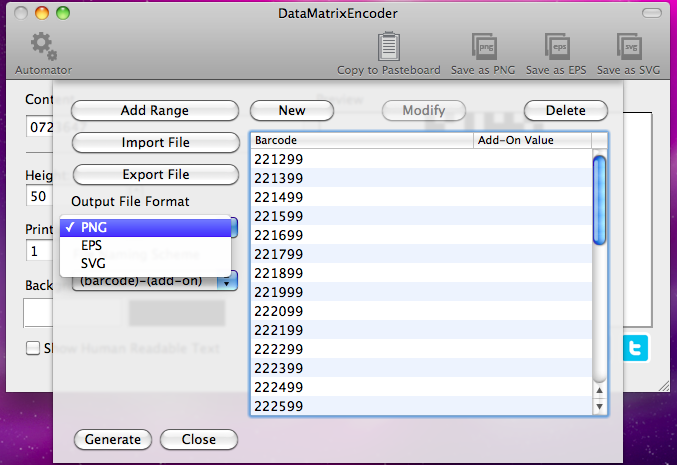677x465 pixels.
Task: Choose SVG in the format menu
Action: (x=146, y=263)
